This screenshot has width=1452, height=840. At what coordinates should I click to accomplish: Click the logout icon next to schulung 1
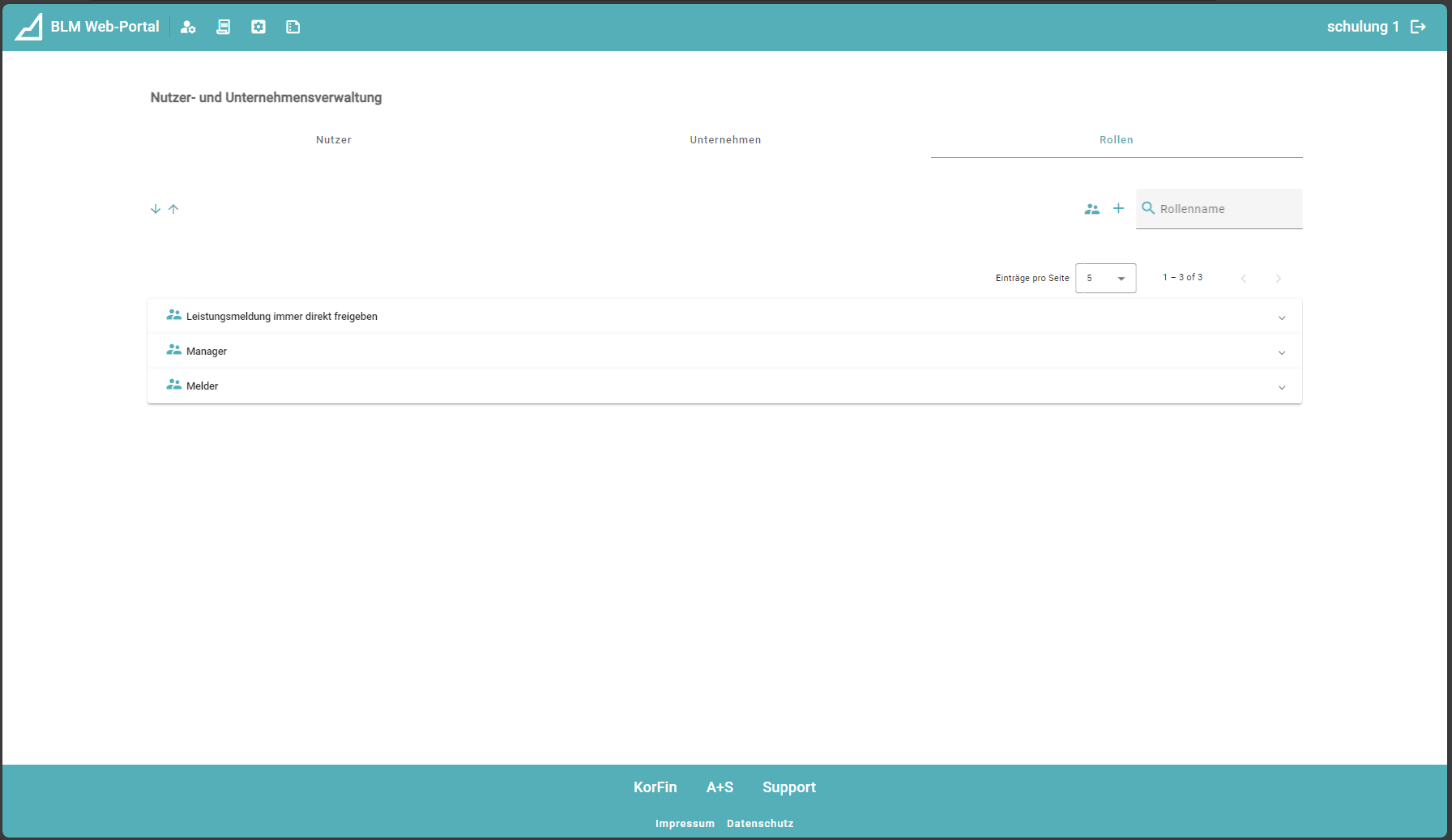pyautogui.click(x=1418, y=27)
